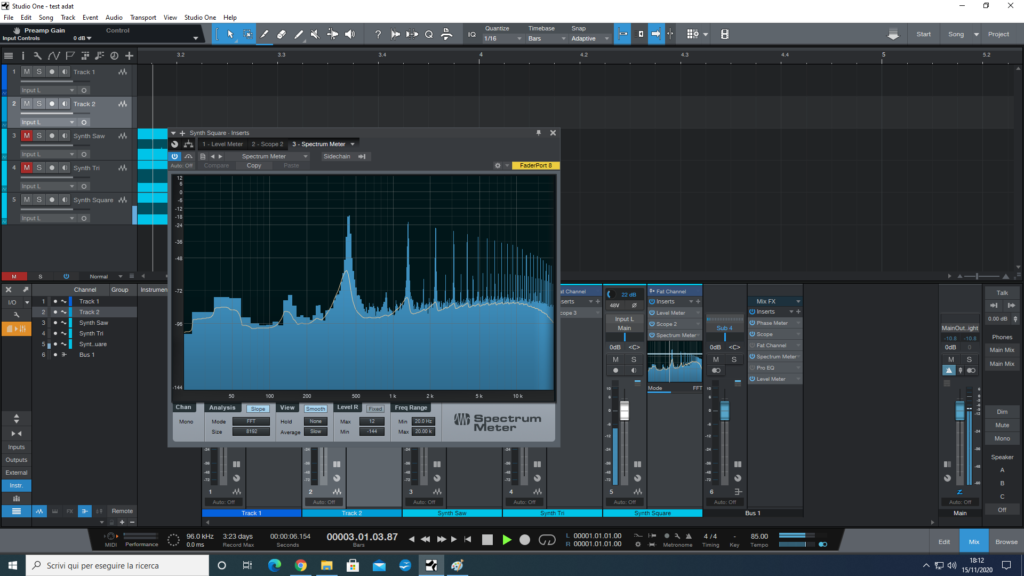Screen dimensions: 1024x576
Task: Open the Edit panel button
Action: 944,541
